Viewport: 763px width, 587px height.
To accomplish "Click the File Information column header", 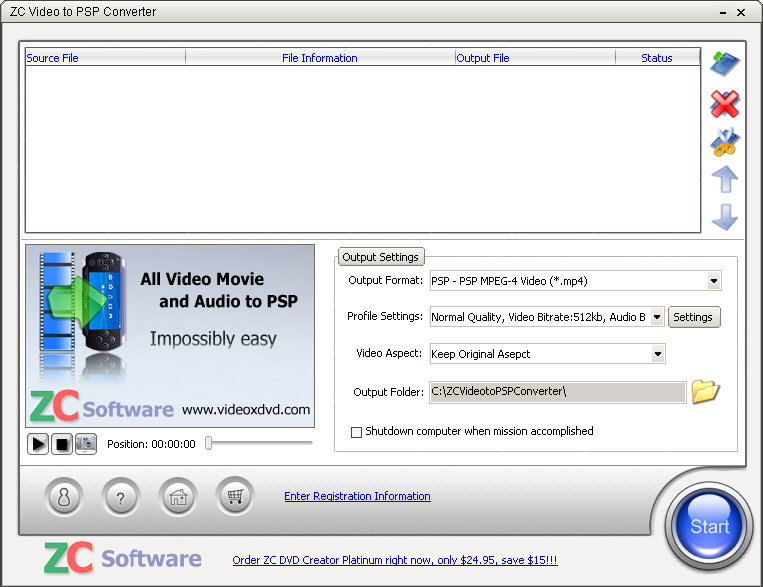I will click(x=320, y=58).
